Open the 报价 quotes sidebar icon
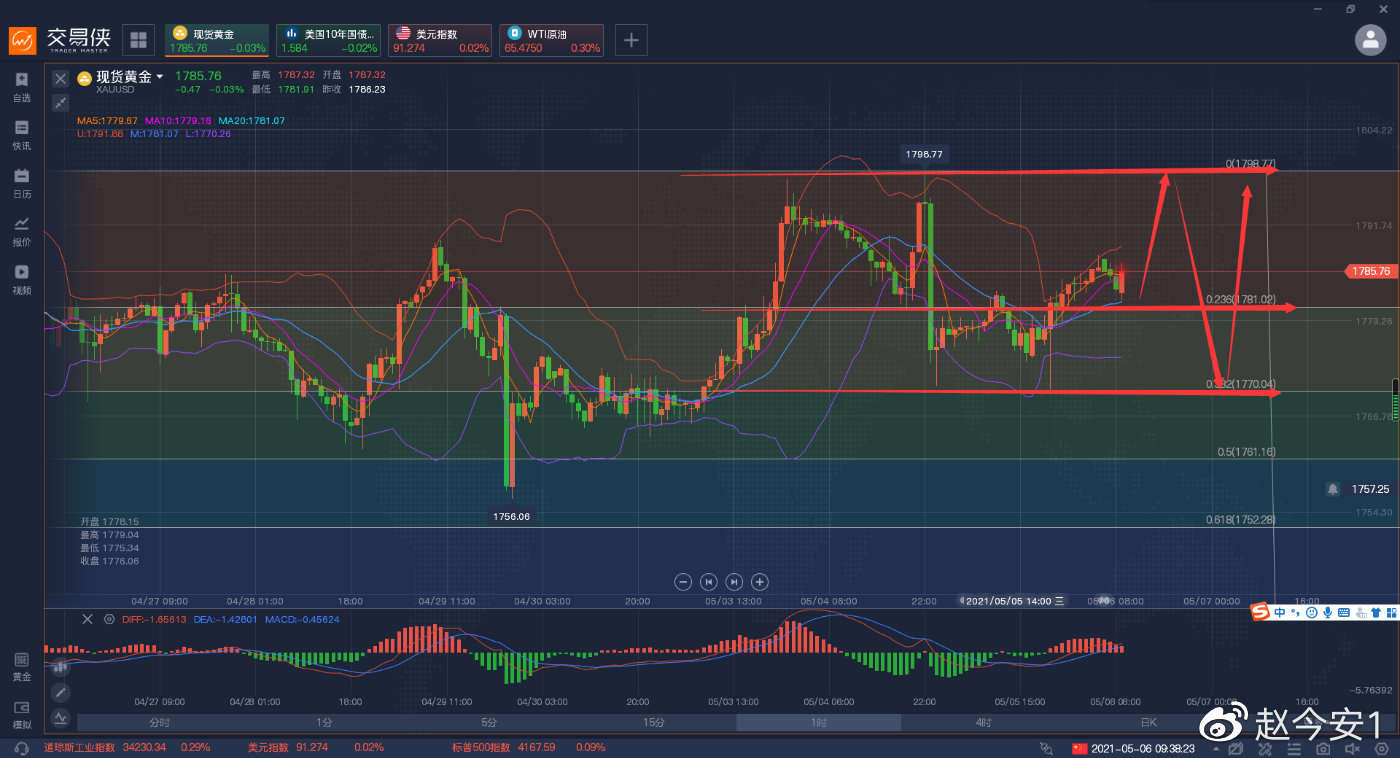The height and width of the screenshot is (758, 1400). [21, 231]
